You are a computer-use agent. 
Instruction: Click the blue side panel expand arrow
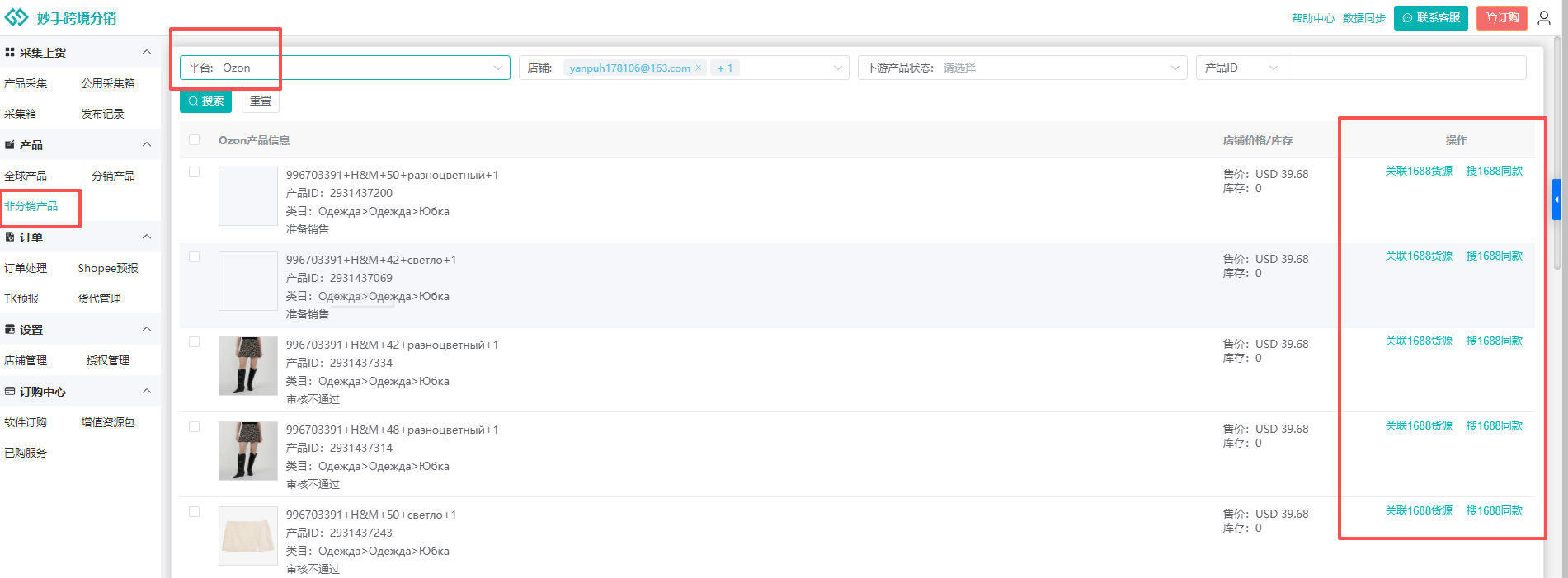coord(1556,200)
